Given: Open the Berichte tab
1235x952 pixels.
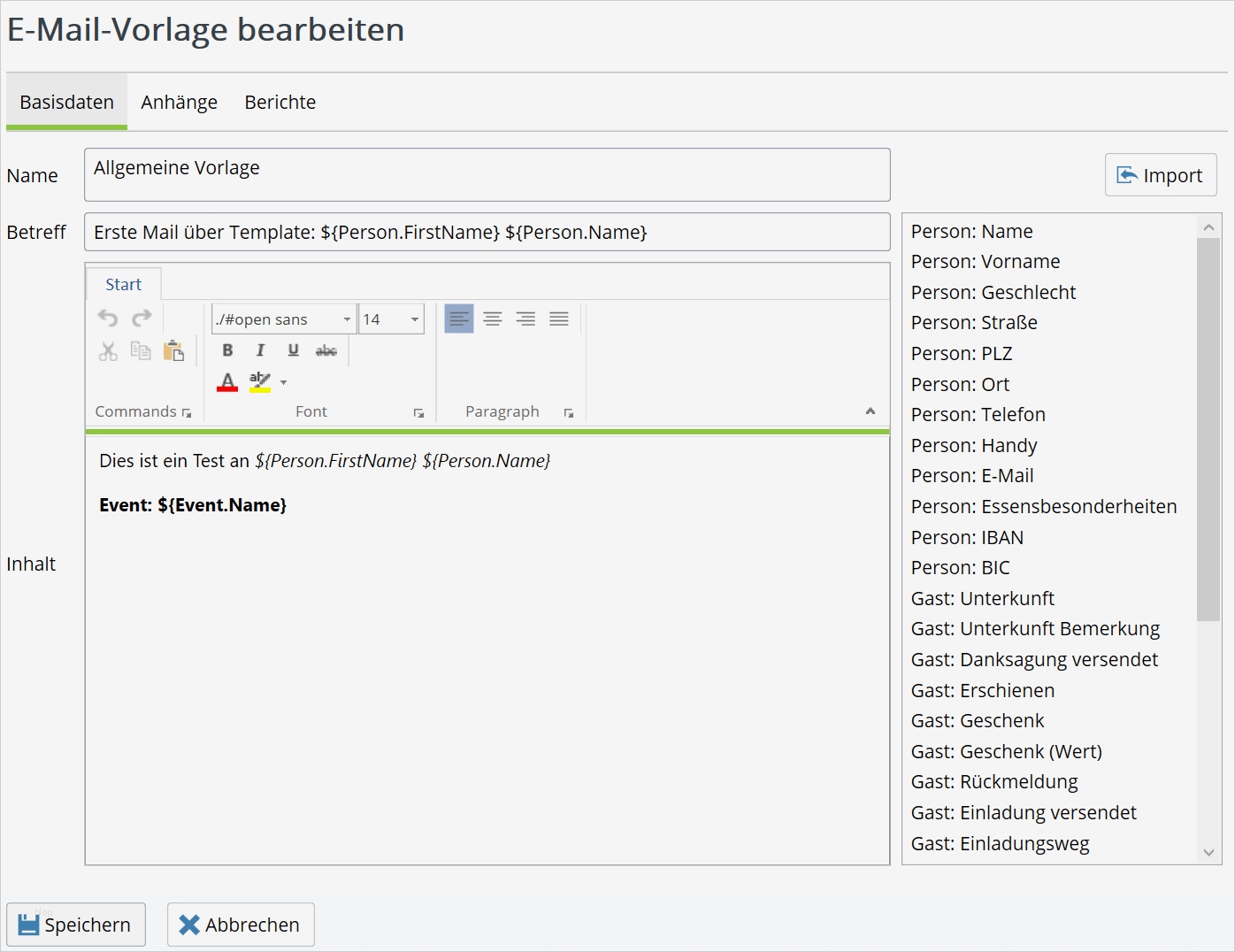Looking at the screenshot, I should 280,103.
